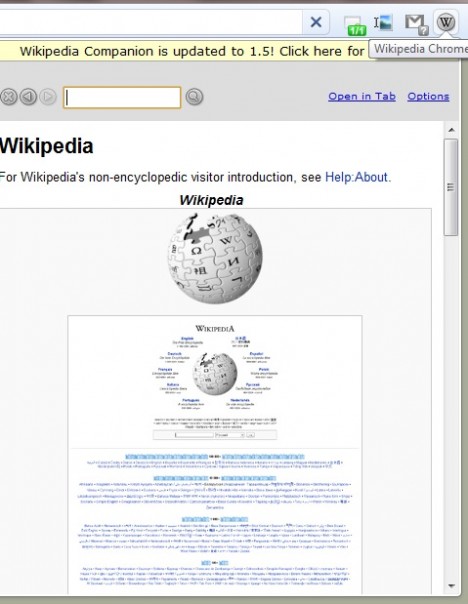Viewport: 468px width, 604px height.
Task: Open the Open in Tab link
Action: pyautogui.click(x=362, y=96)
